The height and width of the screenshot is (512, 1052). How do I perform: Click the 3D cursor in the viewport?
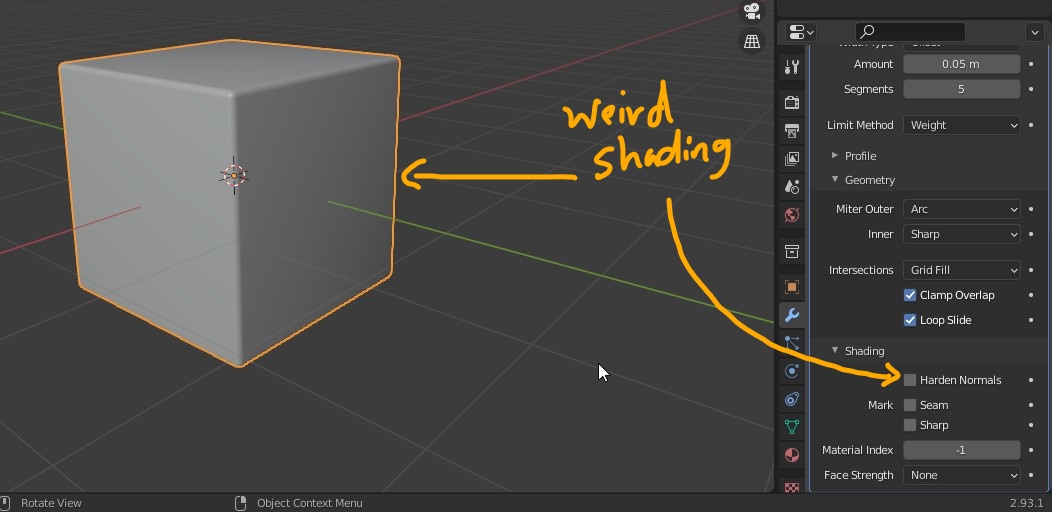click(234, 176)
